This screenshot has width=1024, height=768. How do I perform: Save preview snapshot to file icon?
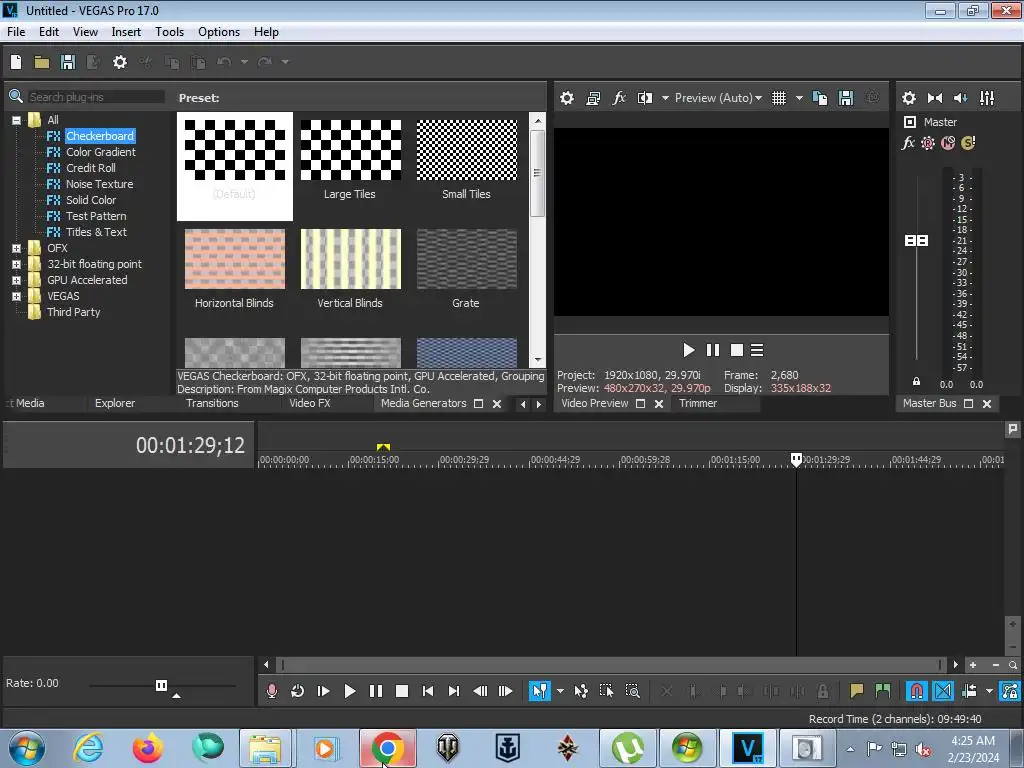tap(846, 98)
